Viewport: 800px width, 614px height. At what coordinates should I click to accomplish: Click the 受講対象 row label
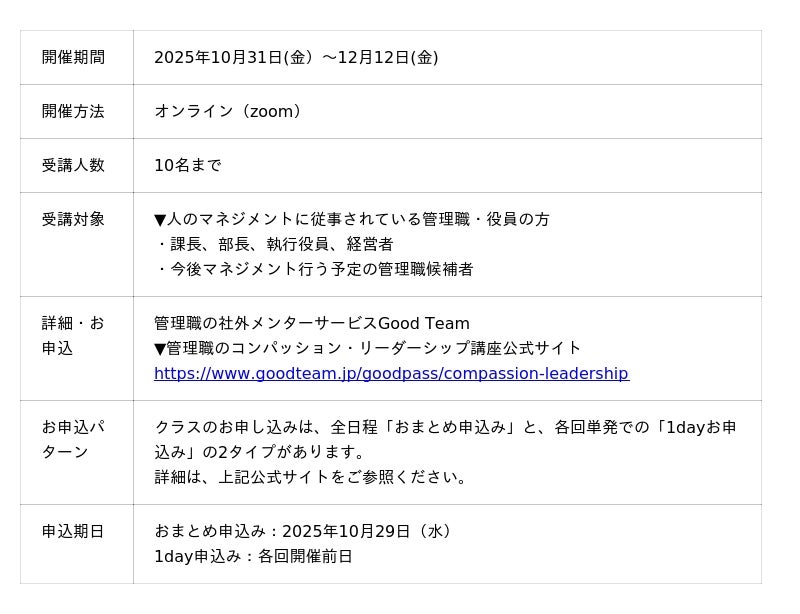tap(73, 220)
